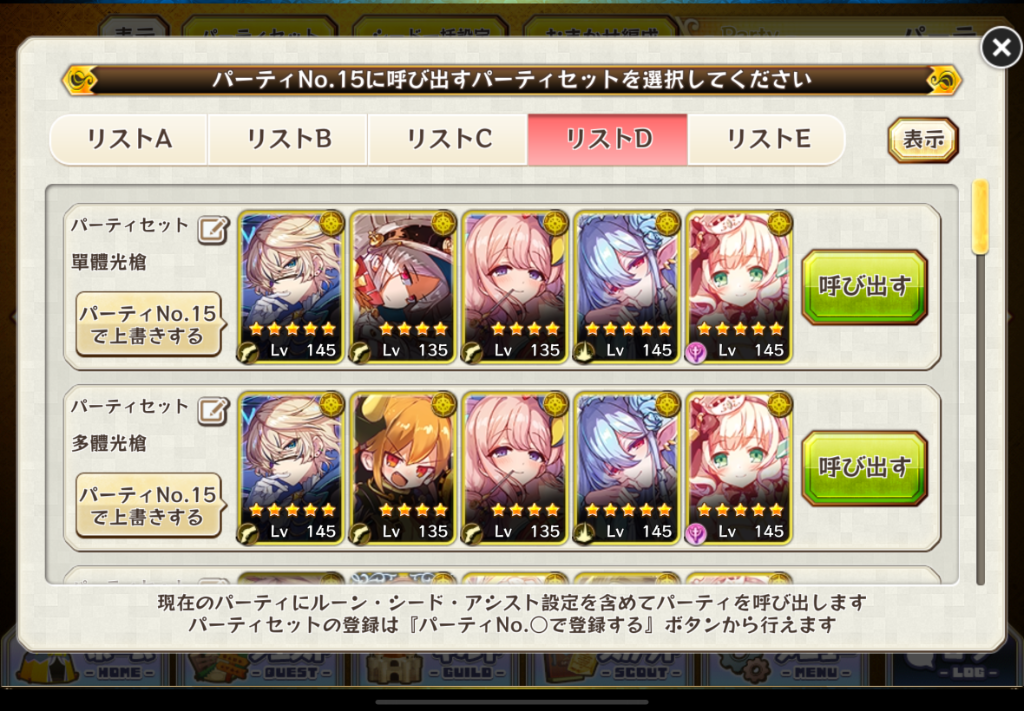Select blonde eyepatch character in 單體光槍 set
This screenshot has width=1024, height=711.
pos(291,287)
